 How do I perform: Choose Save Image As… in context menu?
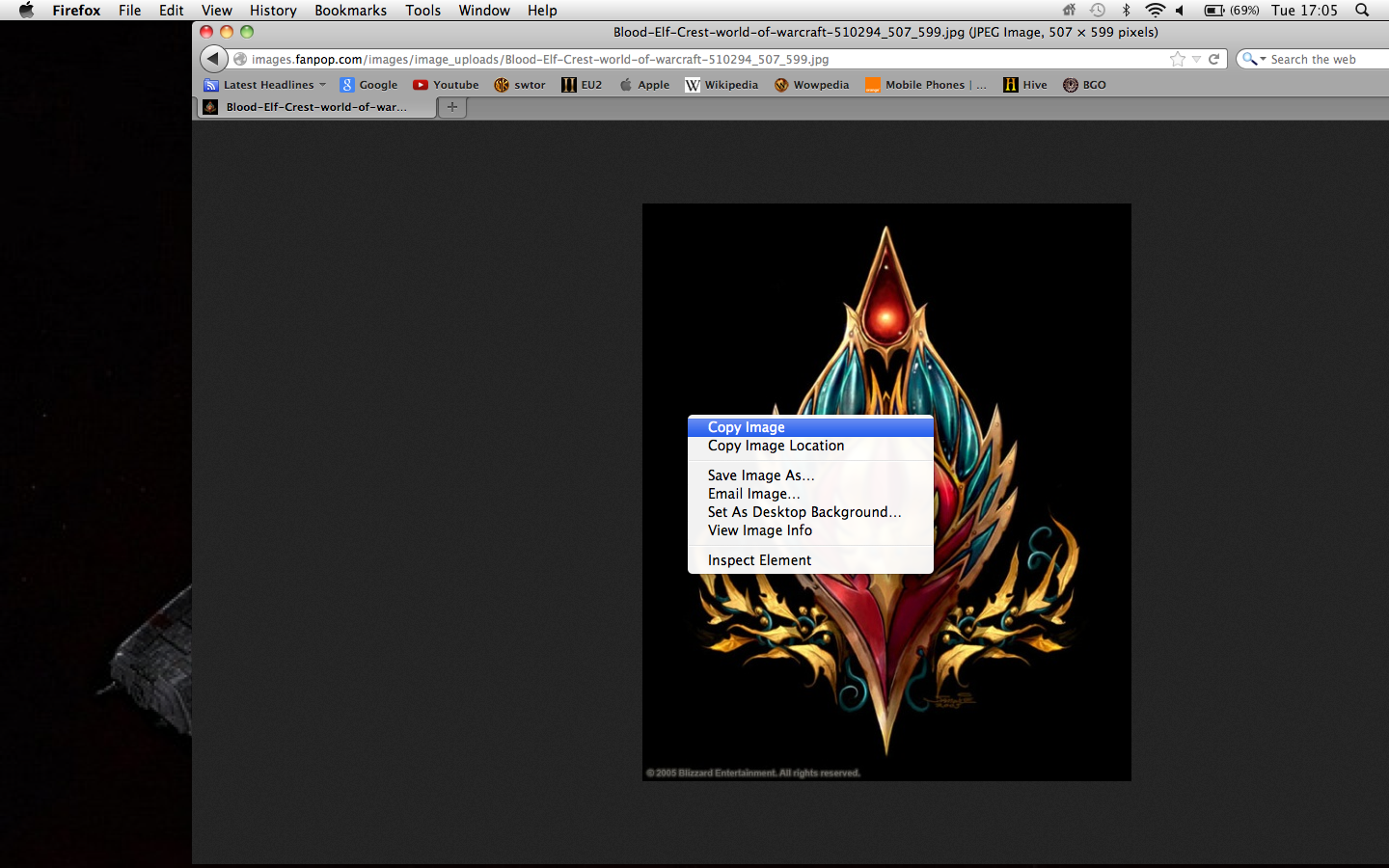810,475
